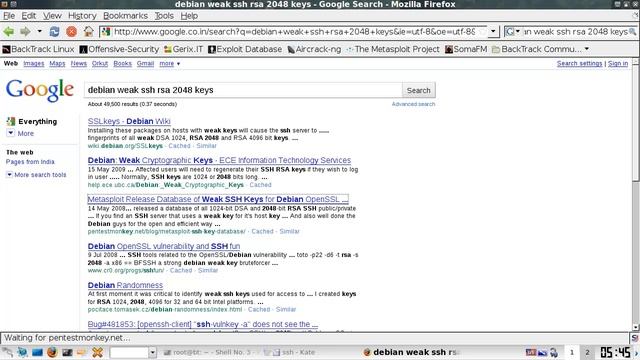
Task: Reload the page with the Reload icon
Action: 54,31
